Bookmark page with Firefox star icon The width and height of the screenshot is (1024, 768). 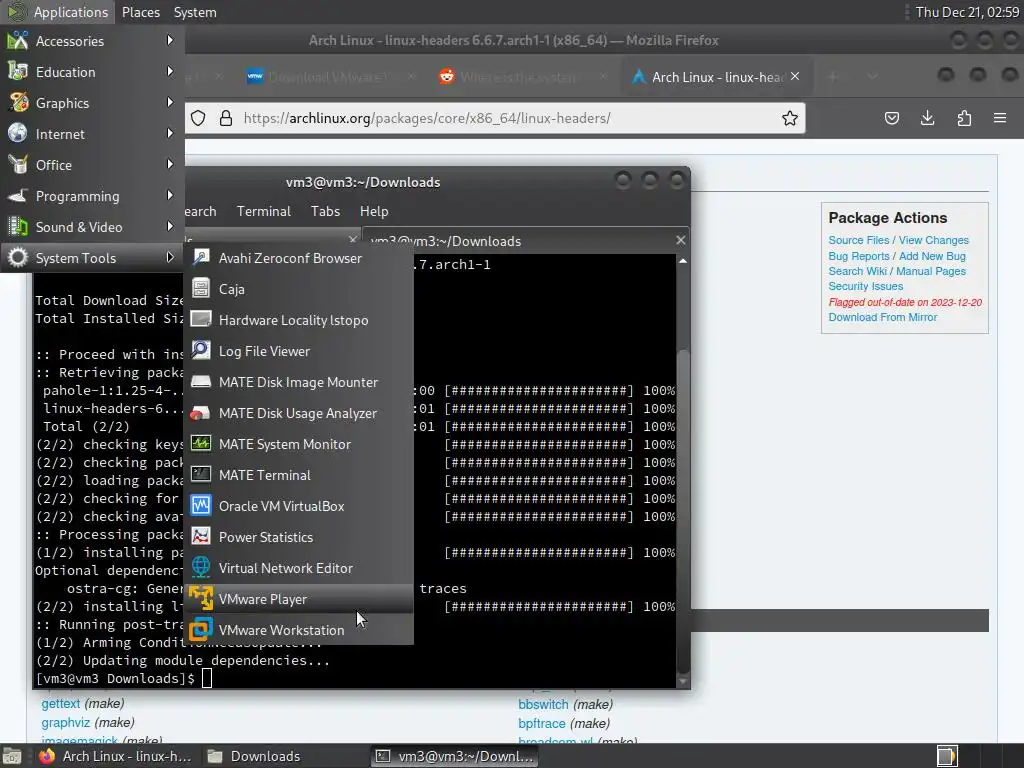pos(790,118)
